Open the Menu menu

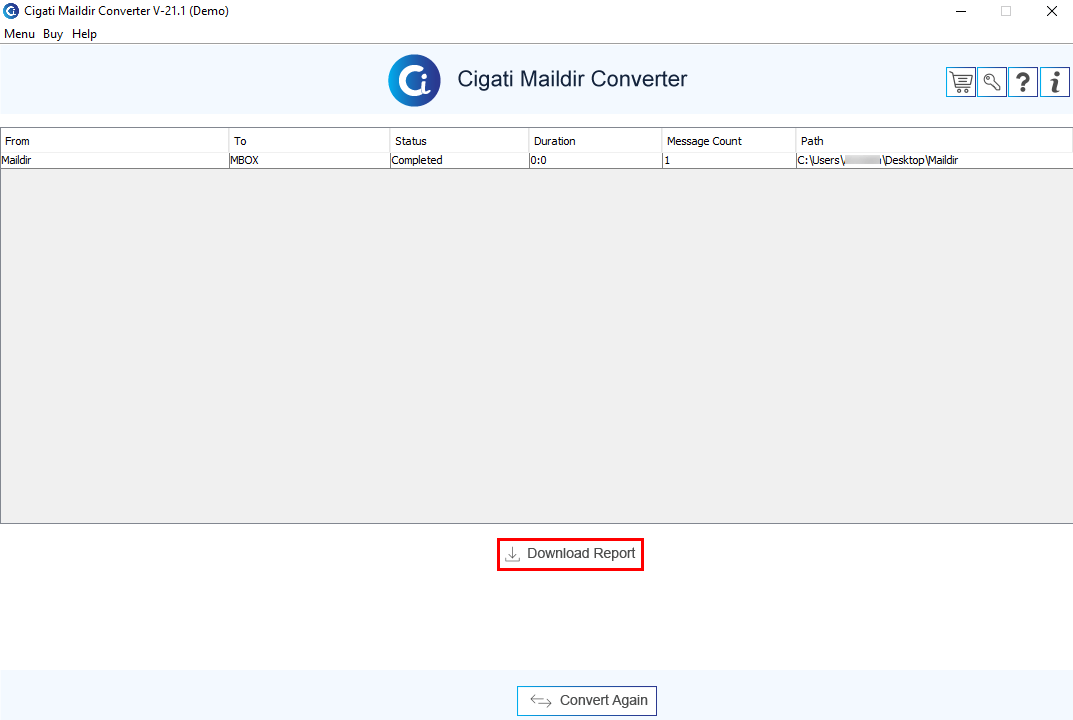(x=19, y=34)
